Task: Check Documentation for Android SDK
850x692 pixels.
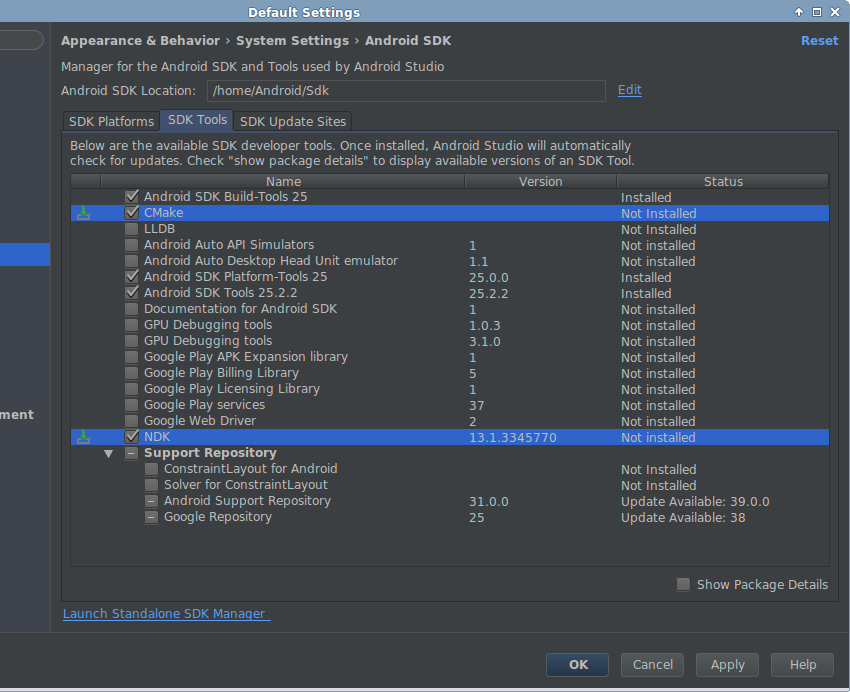Action: (x=132, y=309)
